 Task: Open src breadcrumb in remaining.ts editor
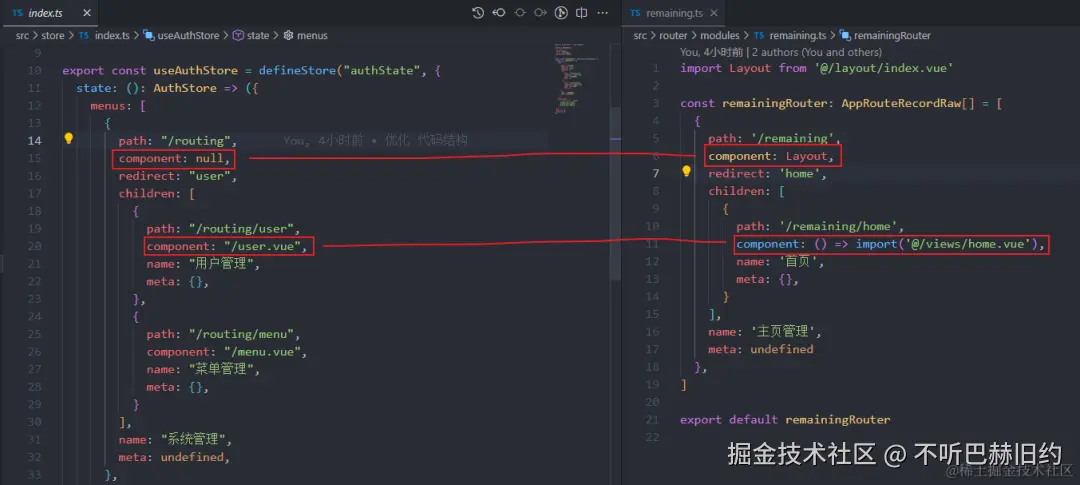[x=641, y=35]
